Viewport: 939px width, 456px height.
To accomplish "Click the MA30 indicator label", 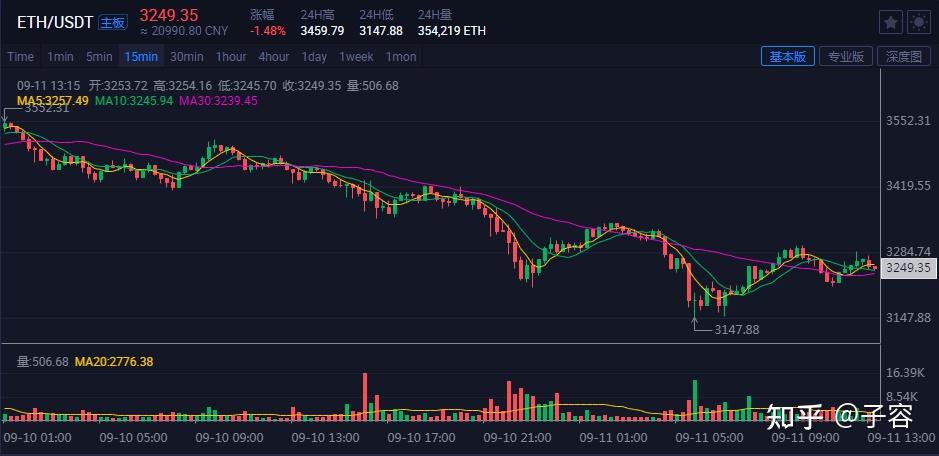I will (218, 101).
